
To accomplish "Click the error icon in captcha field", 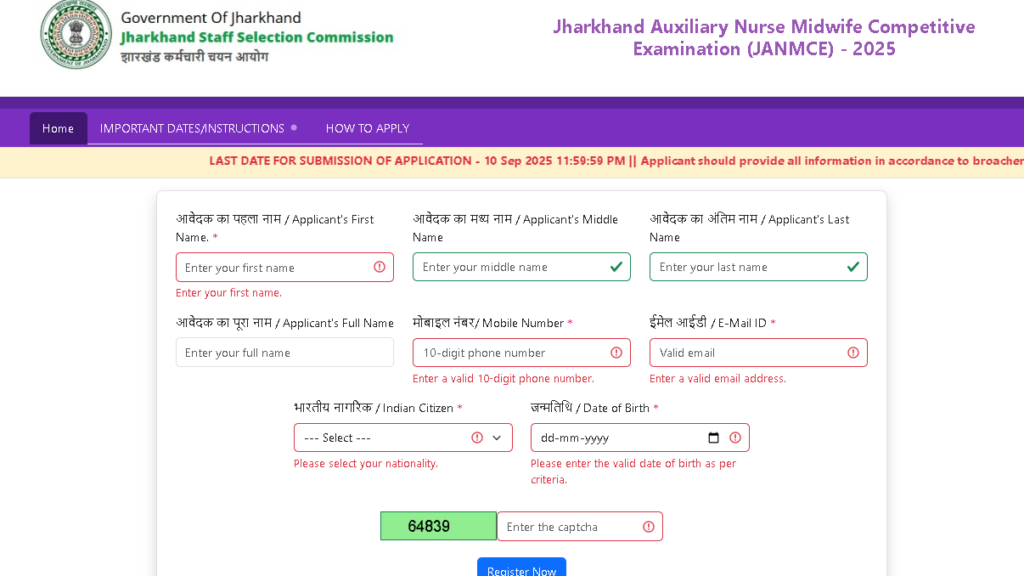I will pyautogui.click(x=648, y=527).
